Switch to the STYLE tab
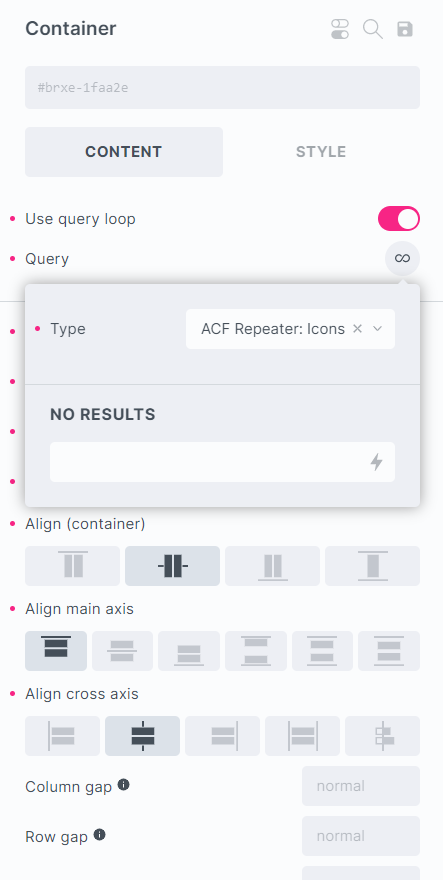Viewport: 443px width, 880px height. click(321, 152)
